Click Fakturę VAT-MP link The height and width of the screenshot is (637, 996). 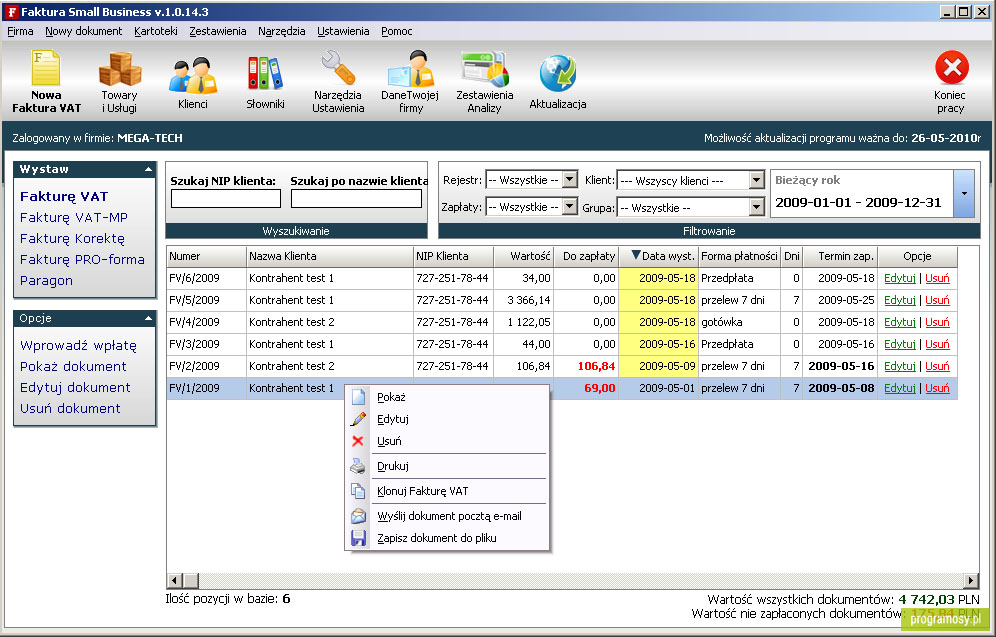point(74,217)
